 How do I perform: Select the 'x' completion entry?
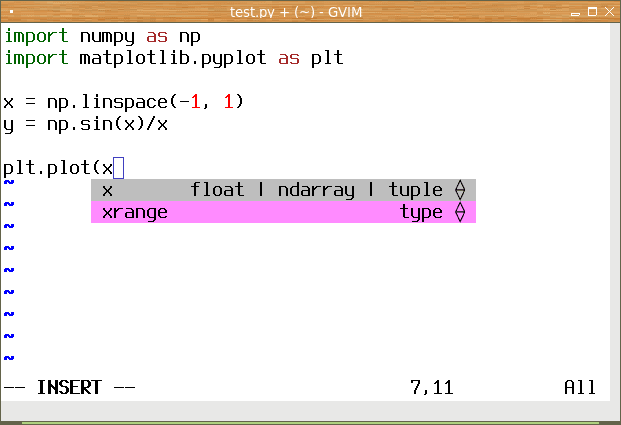click(x=283, y=190)
